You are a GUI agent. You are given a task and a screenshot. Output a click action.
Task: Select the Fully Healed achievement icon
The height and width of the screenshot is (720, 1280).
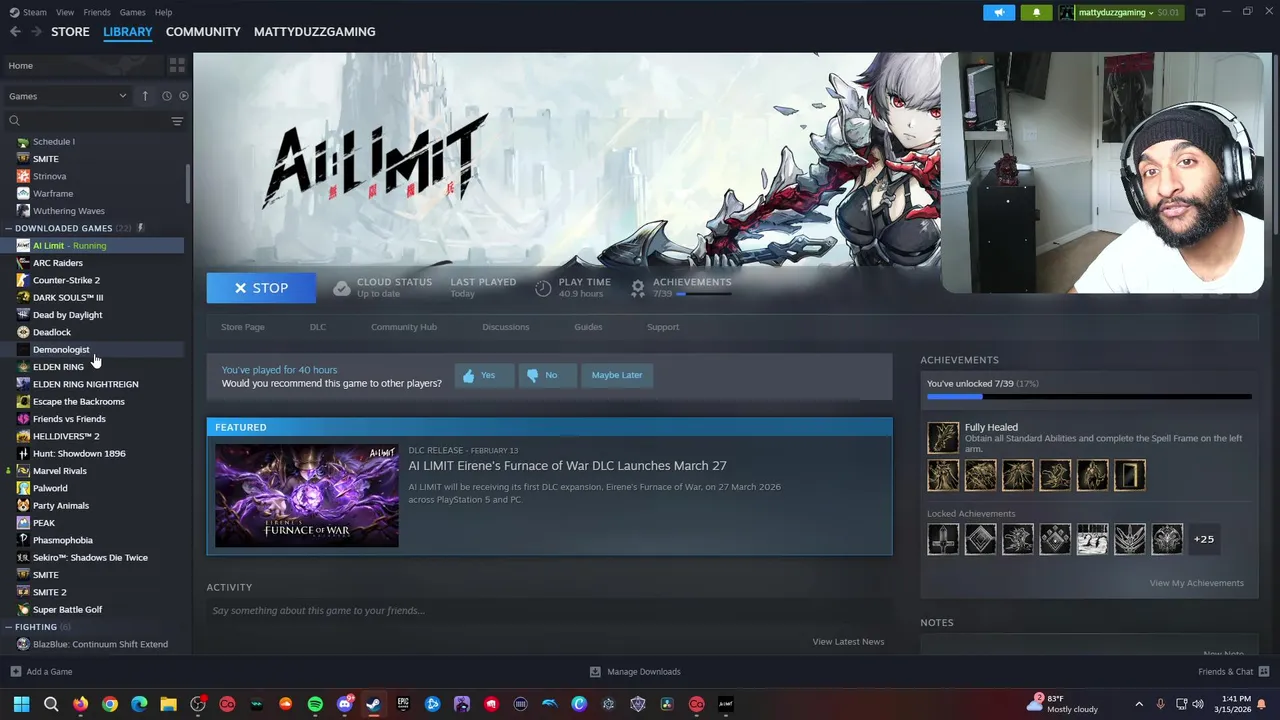click(942, 437)
